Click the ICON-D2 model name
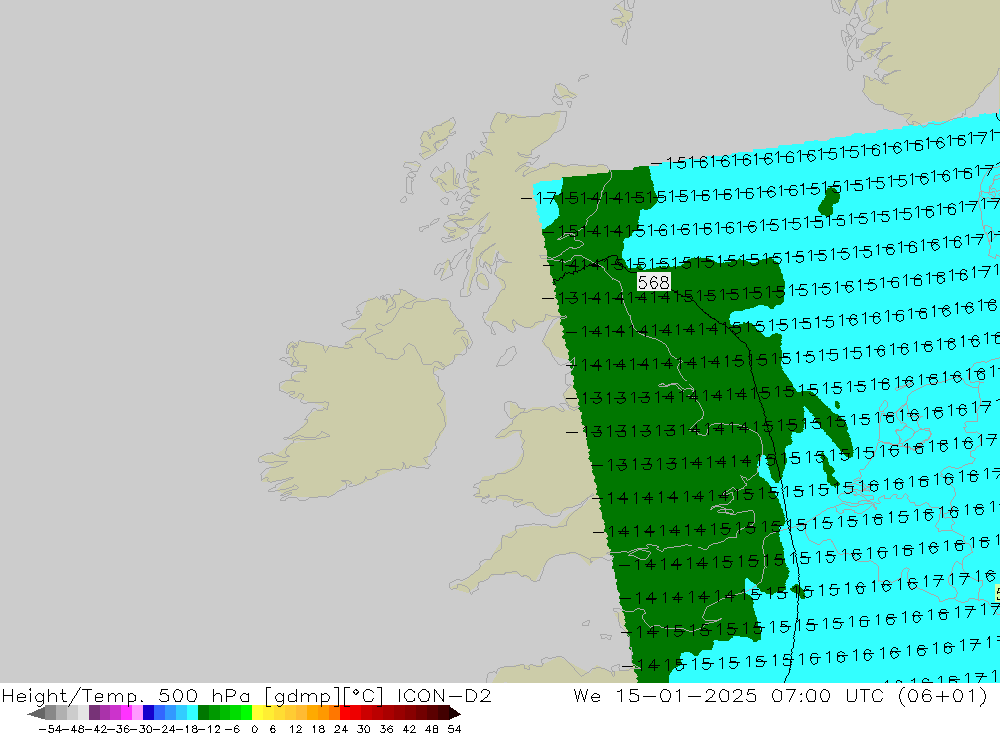The image size is (1000, 733). coord(444,695)
